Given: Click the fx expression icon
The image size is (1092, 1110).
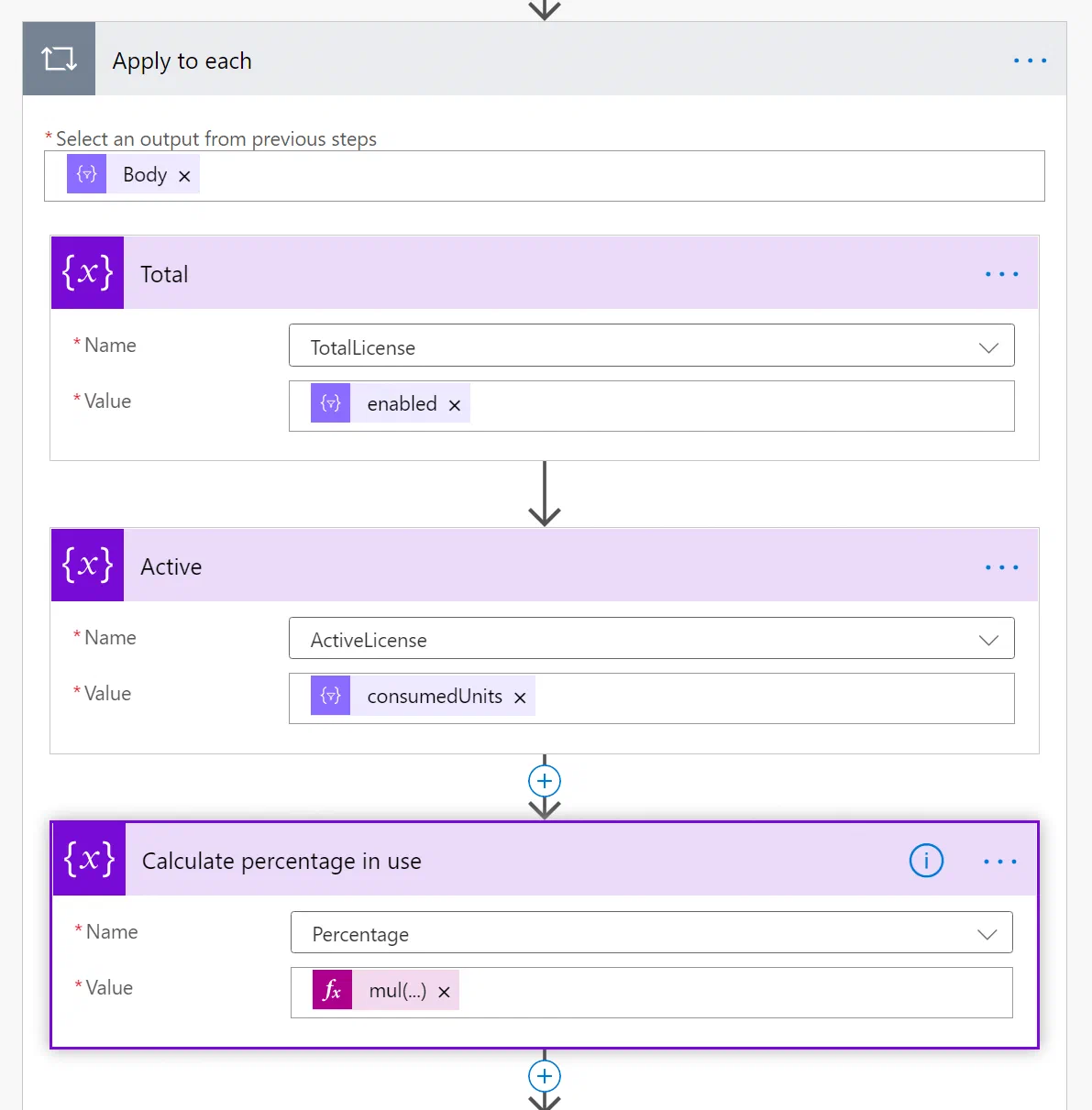Looking at the screenshot, I should pyautogui.click(x=332, y=990).
